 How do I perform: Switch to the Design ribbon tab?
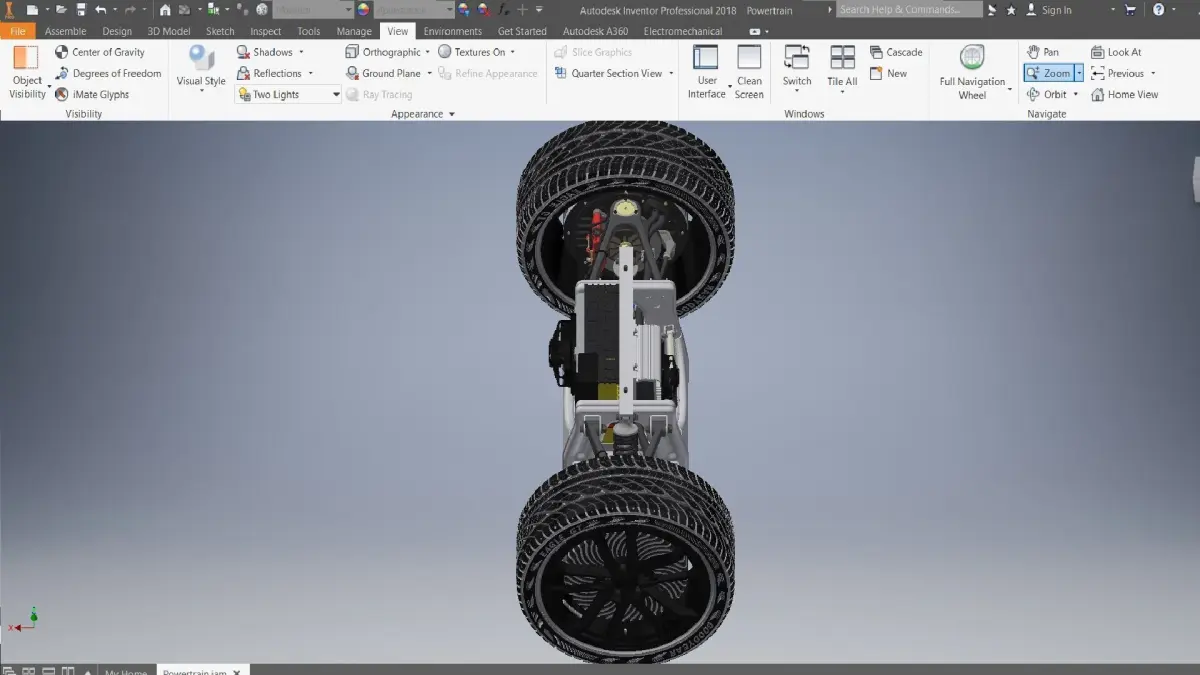tap(117, 31)
